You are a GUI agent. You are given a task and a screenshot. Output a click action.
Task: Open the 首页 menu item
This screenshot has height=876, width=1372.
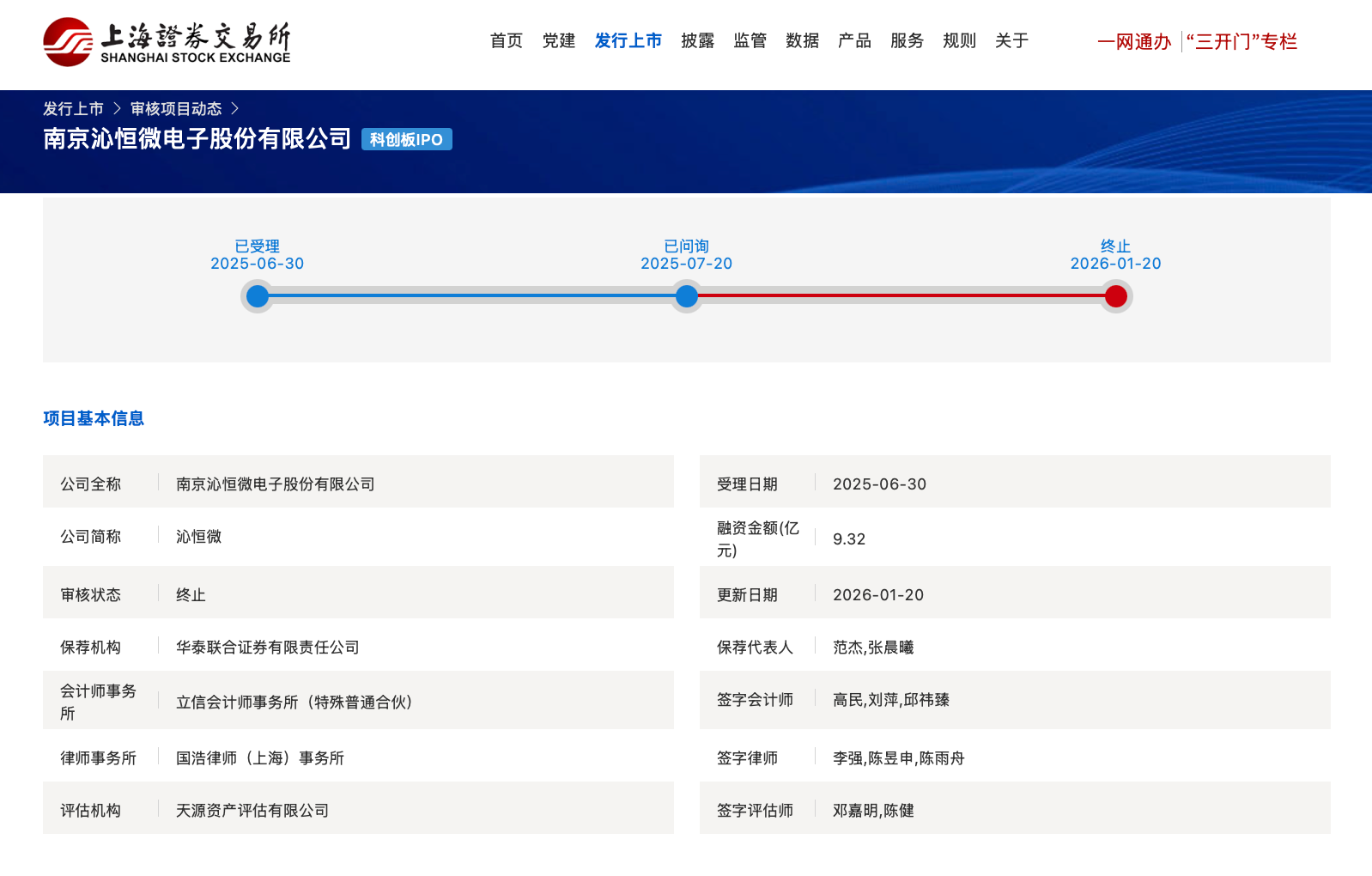point(507,40)
